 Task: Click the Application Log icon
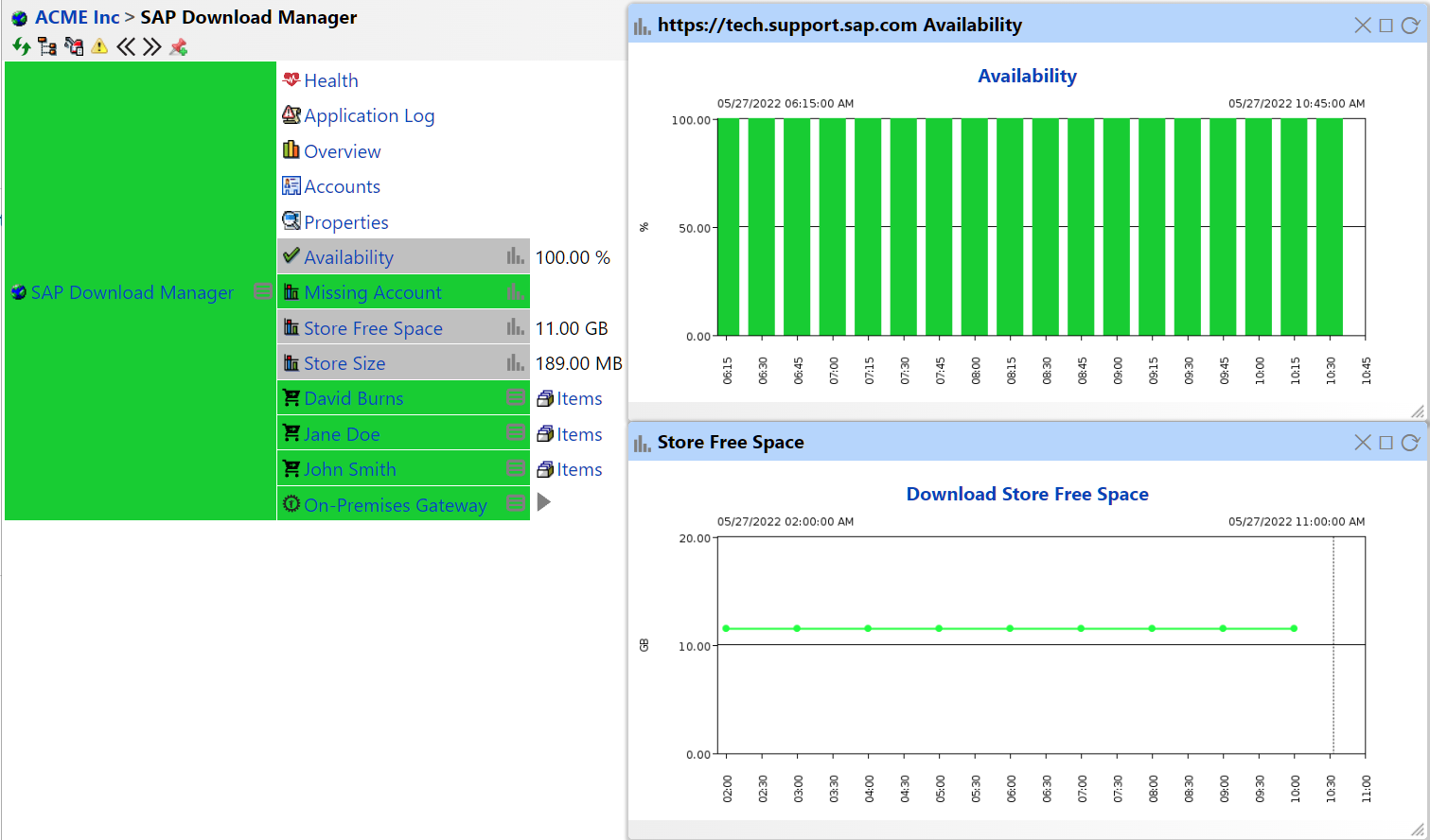click(291, 114)
